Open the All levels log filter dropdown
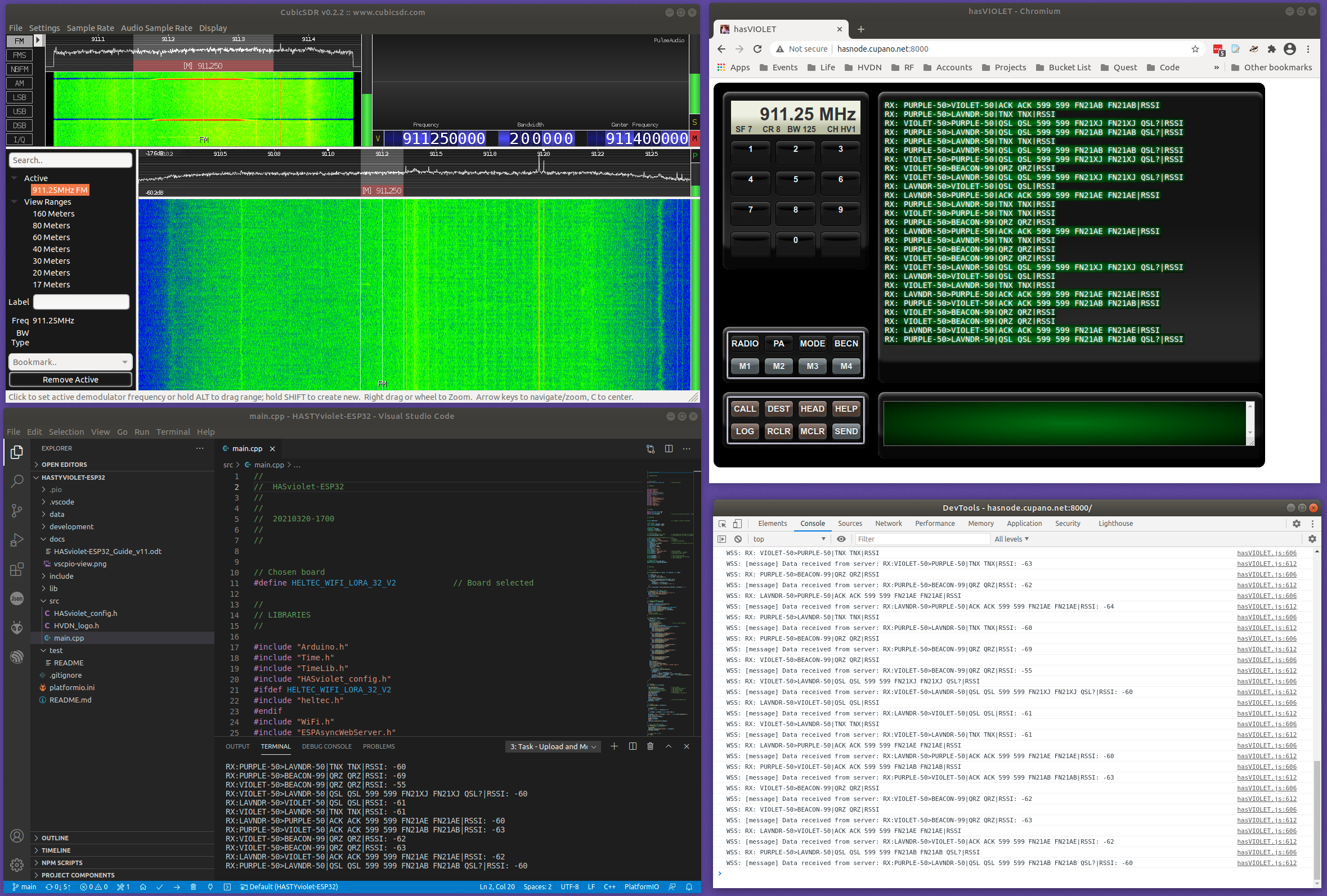 1011,539
